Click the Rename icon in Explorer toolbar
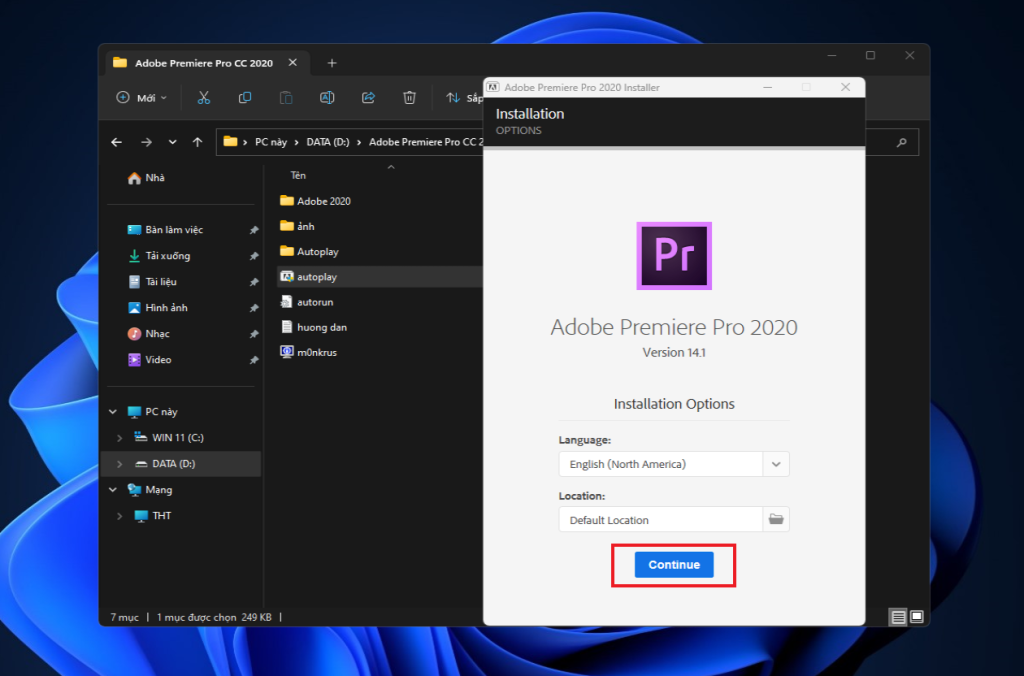 pos(327,98)
